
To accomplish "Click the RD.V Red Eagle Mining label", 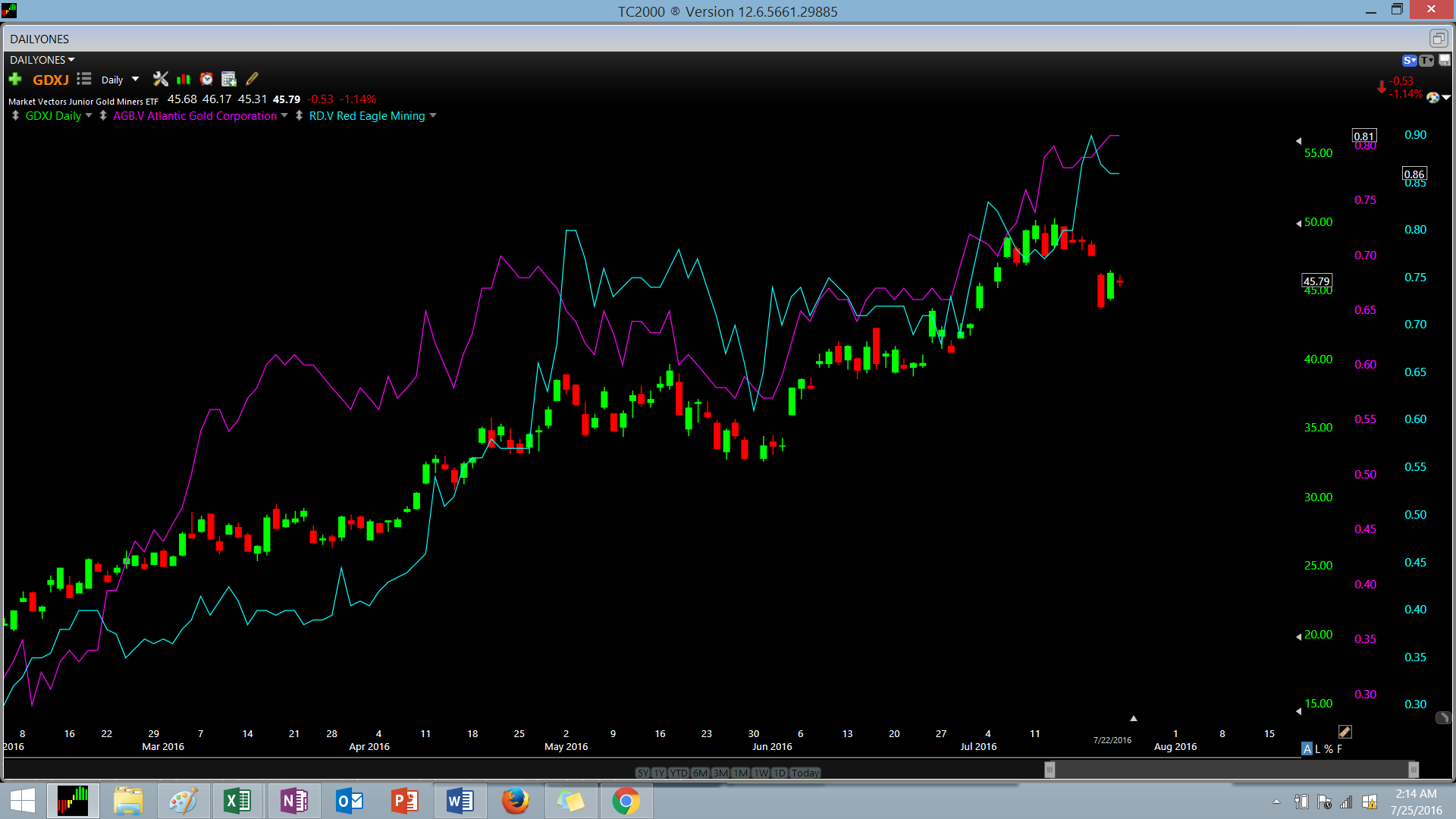I will (367, 116).
